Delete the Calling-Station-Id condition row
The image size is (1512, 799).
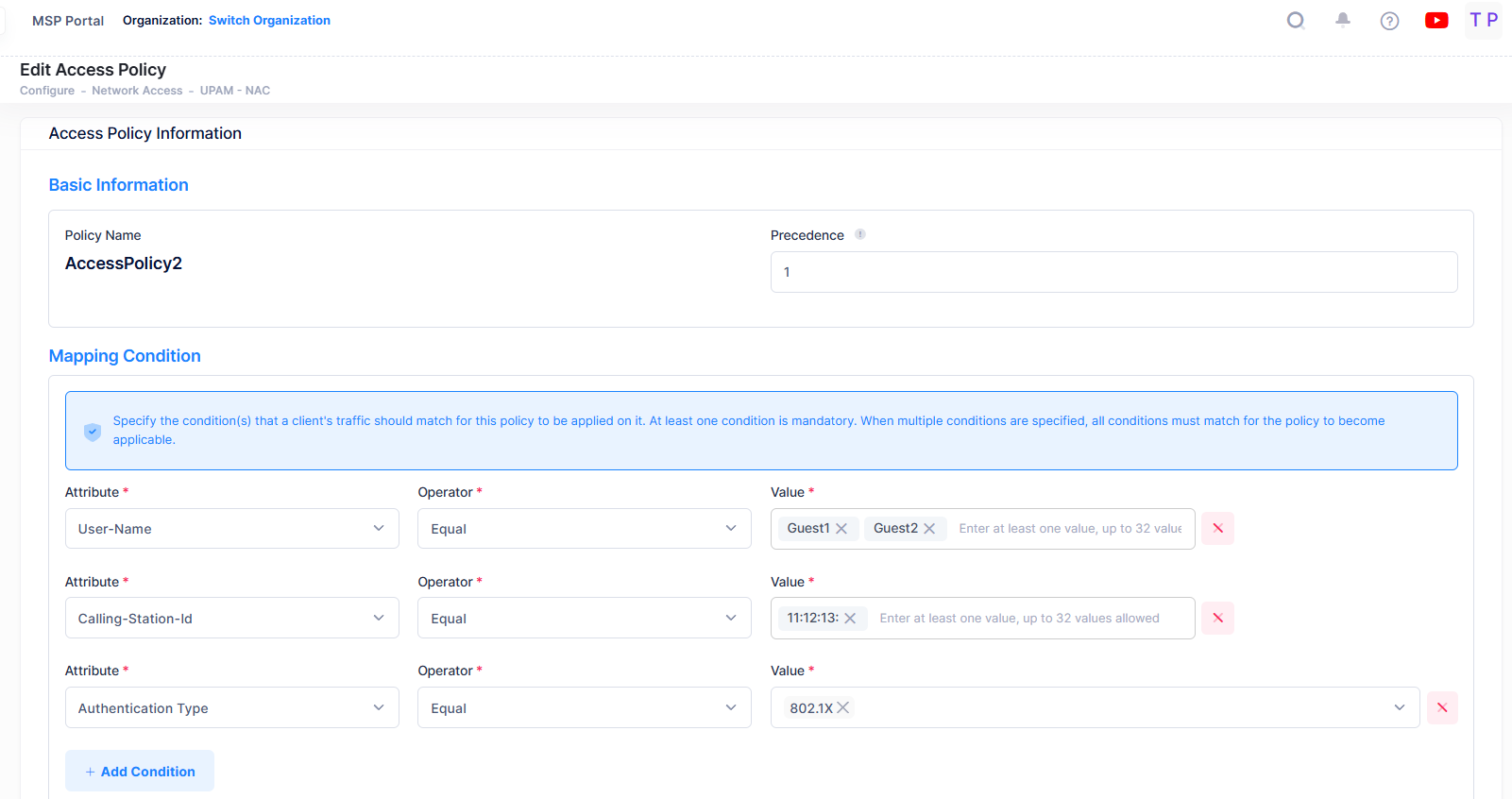point(1217,618)
